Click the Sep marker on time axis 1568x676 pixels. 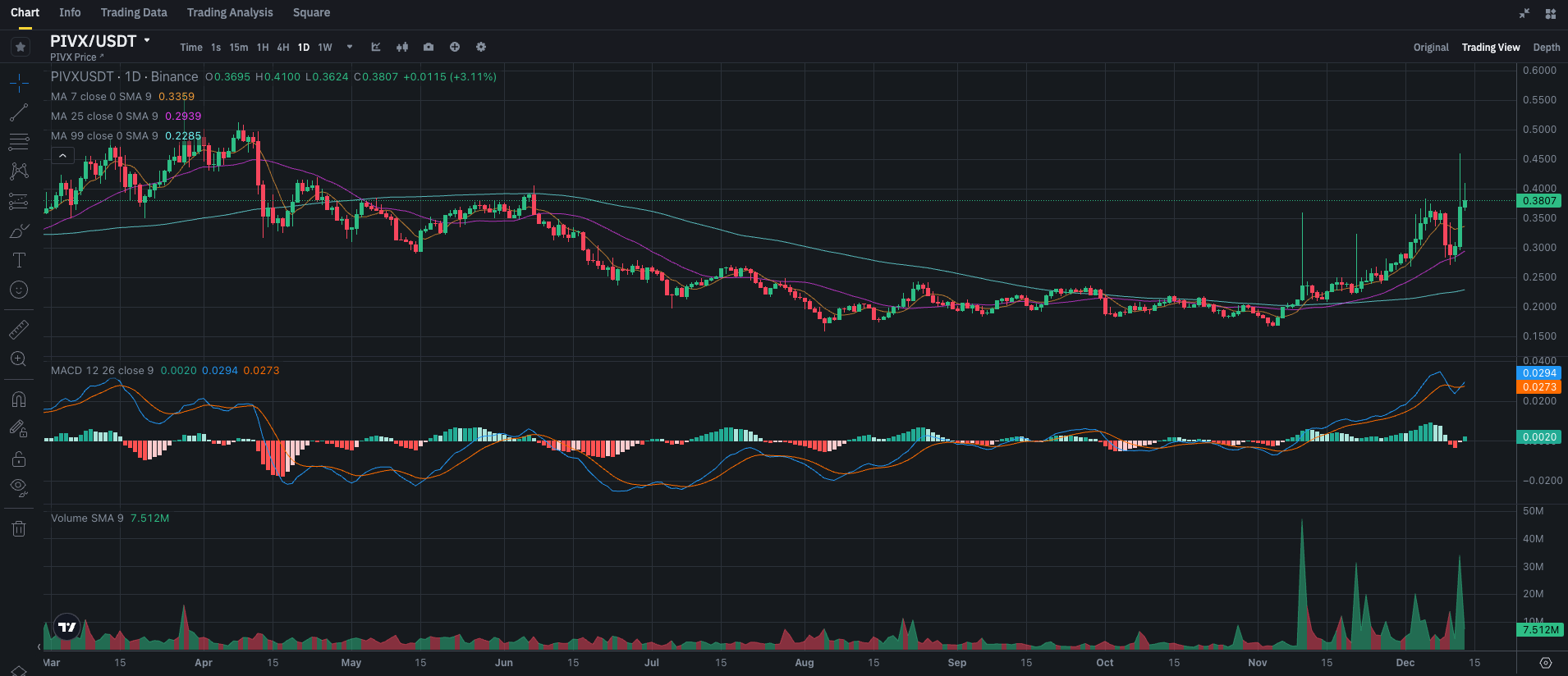tap(957, 663)
